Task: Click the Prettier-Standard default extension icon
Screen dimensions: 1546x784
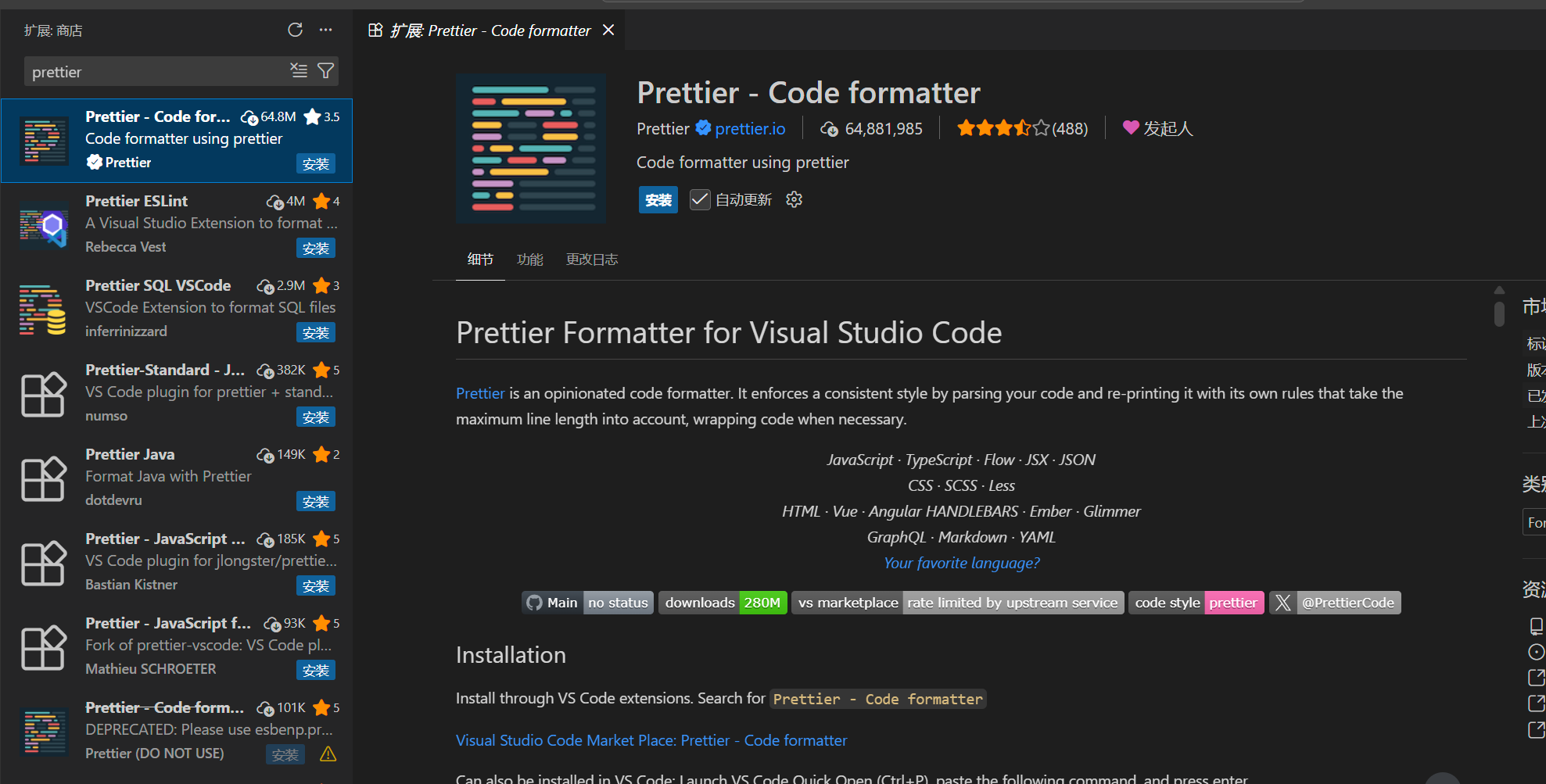Action: (x=44, y=394)
